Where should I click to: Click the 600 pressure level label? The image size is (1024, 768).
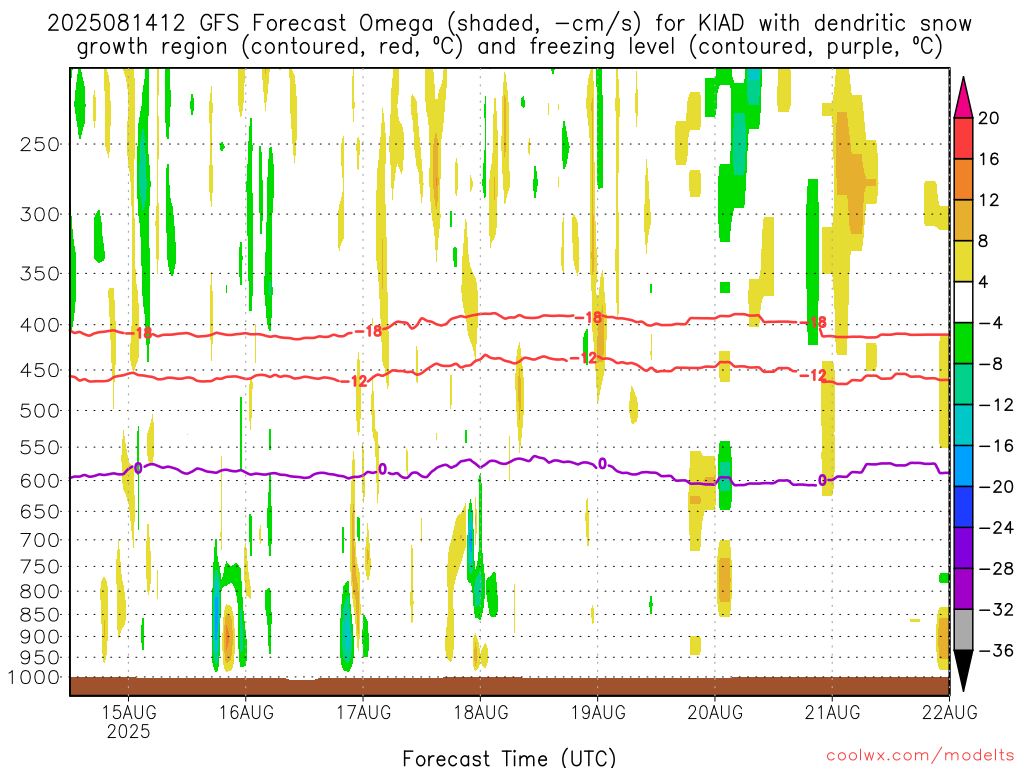40,481
